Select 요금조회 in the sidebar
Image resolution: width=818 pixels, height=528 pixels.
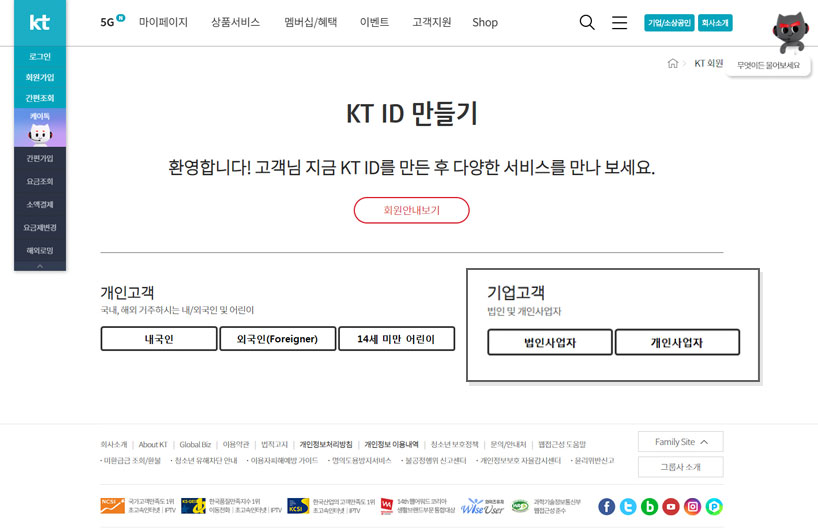tap(40, 181)
